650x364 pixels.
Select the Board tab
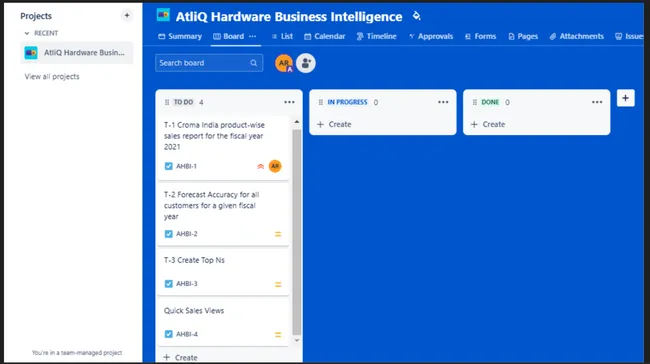(x=229, y=36)
